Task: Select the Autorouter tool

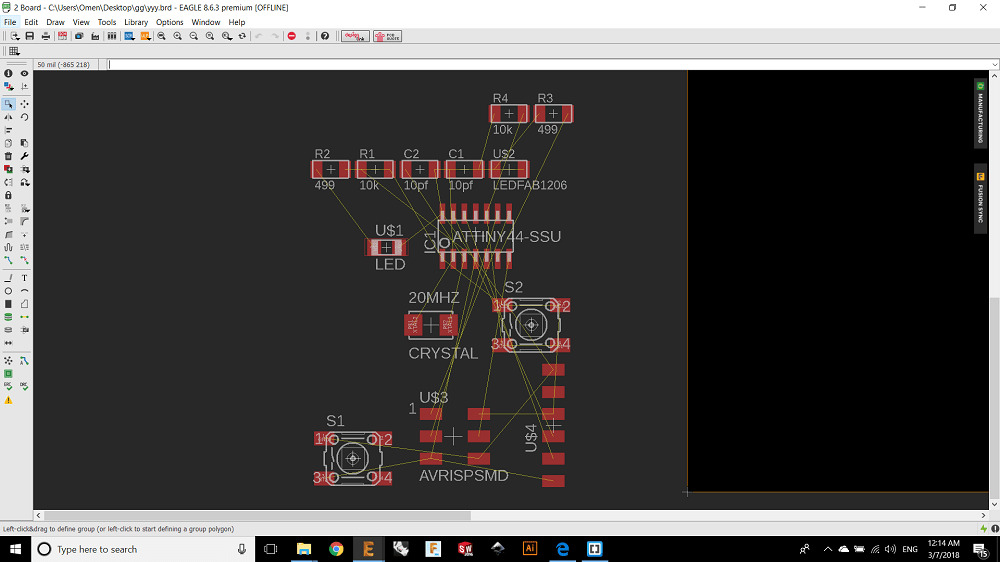Action: (24, 361)
